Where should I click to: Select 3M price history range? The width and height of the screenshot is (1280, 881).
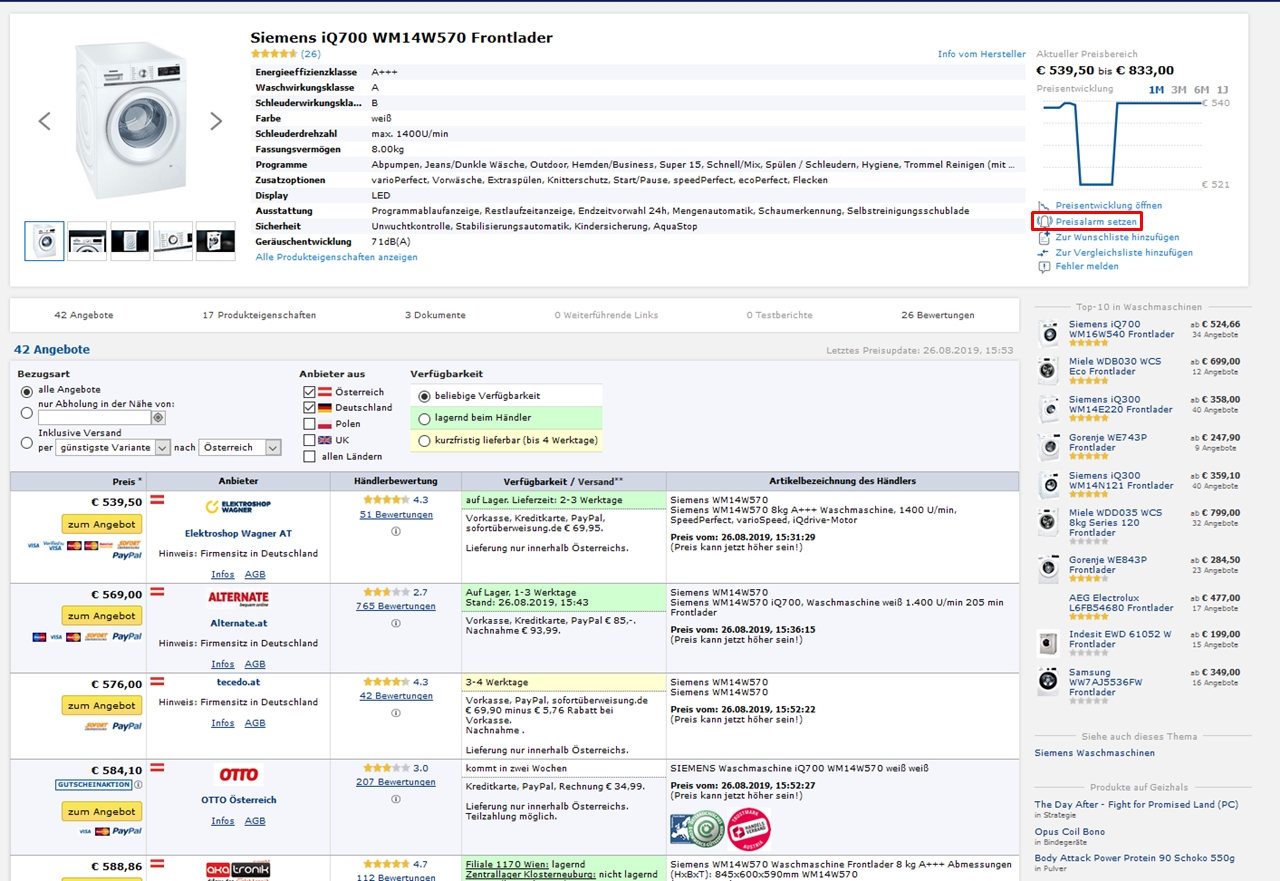(1178, 90)
